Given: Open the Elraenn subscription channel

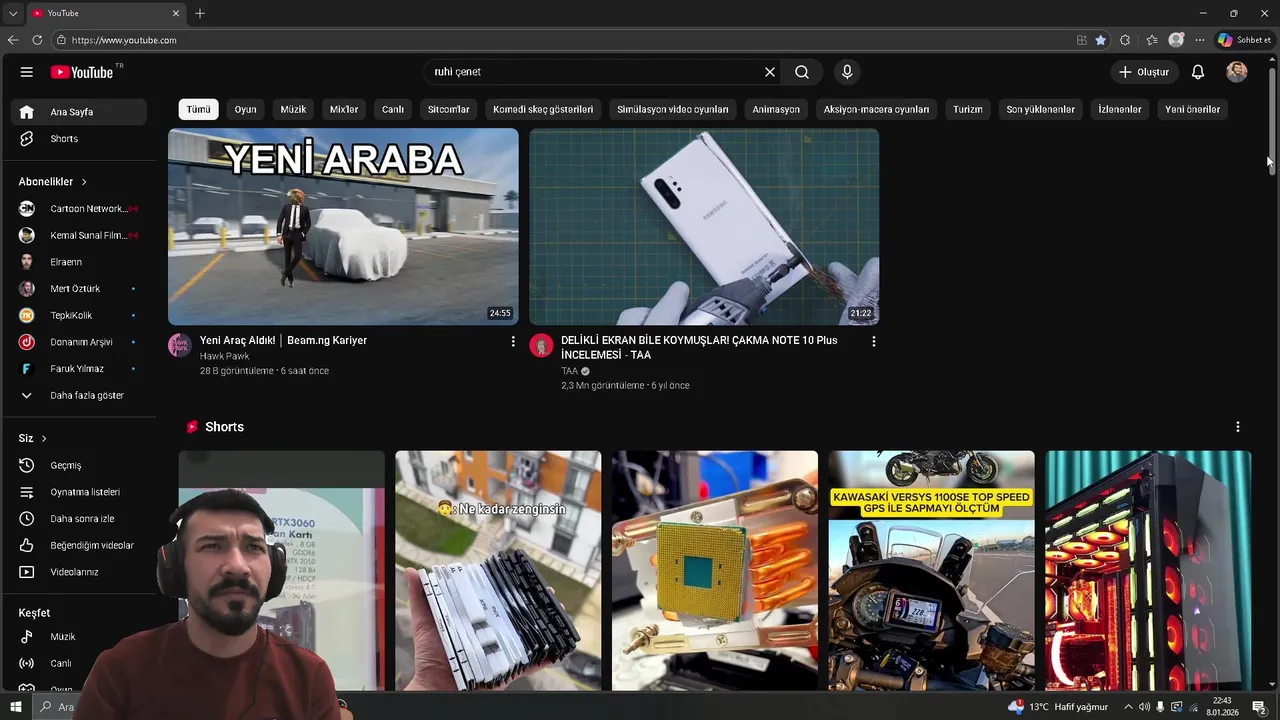Looking at the screenshot, I should pos(79,262).
